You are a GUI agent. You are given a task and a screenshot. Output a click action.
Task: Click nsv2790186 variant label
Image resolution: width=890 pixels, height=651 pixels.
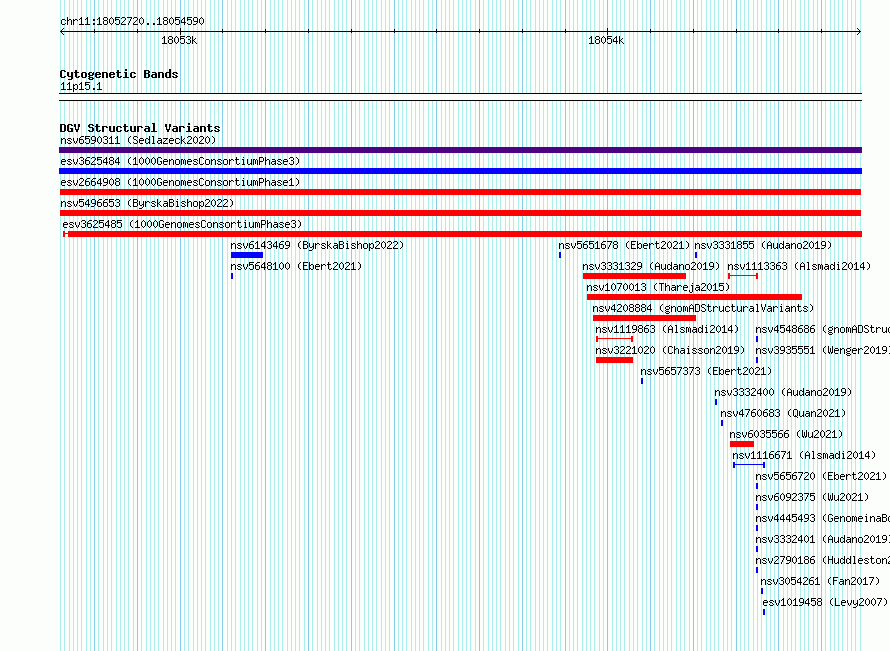tap(822, 560)
